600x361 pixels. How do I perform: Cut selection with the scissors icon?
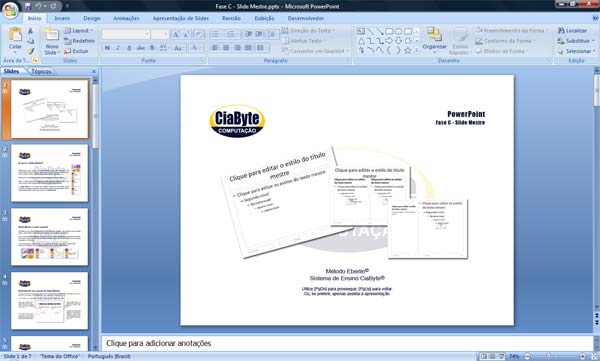coord(31,31)
